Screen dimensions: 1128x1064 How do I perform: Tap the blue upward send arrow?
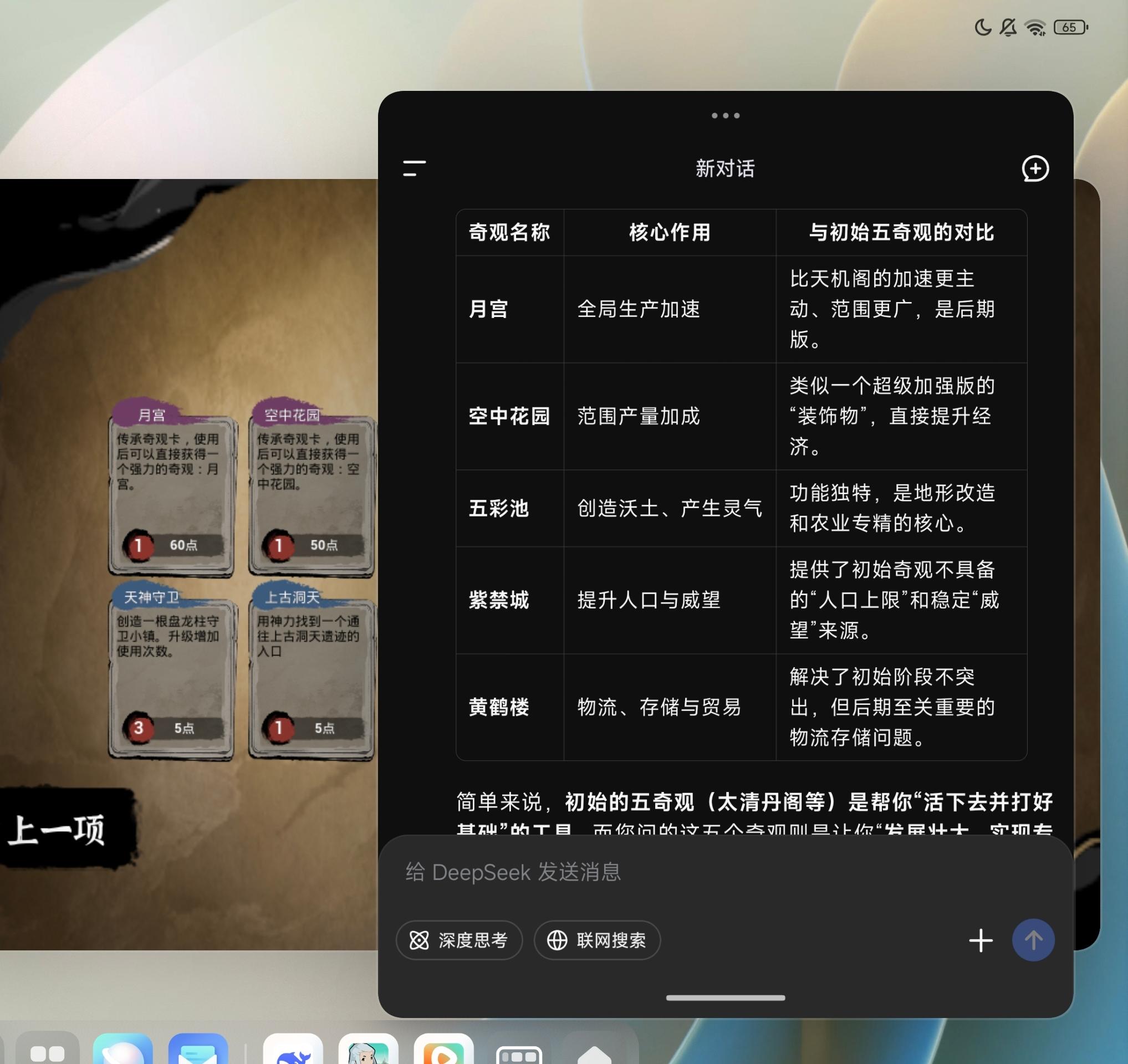[x=1034, y=940]
